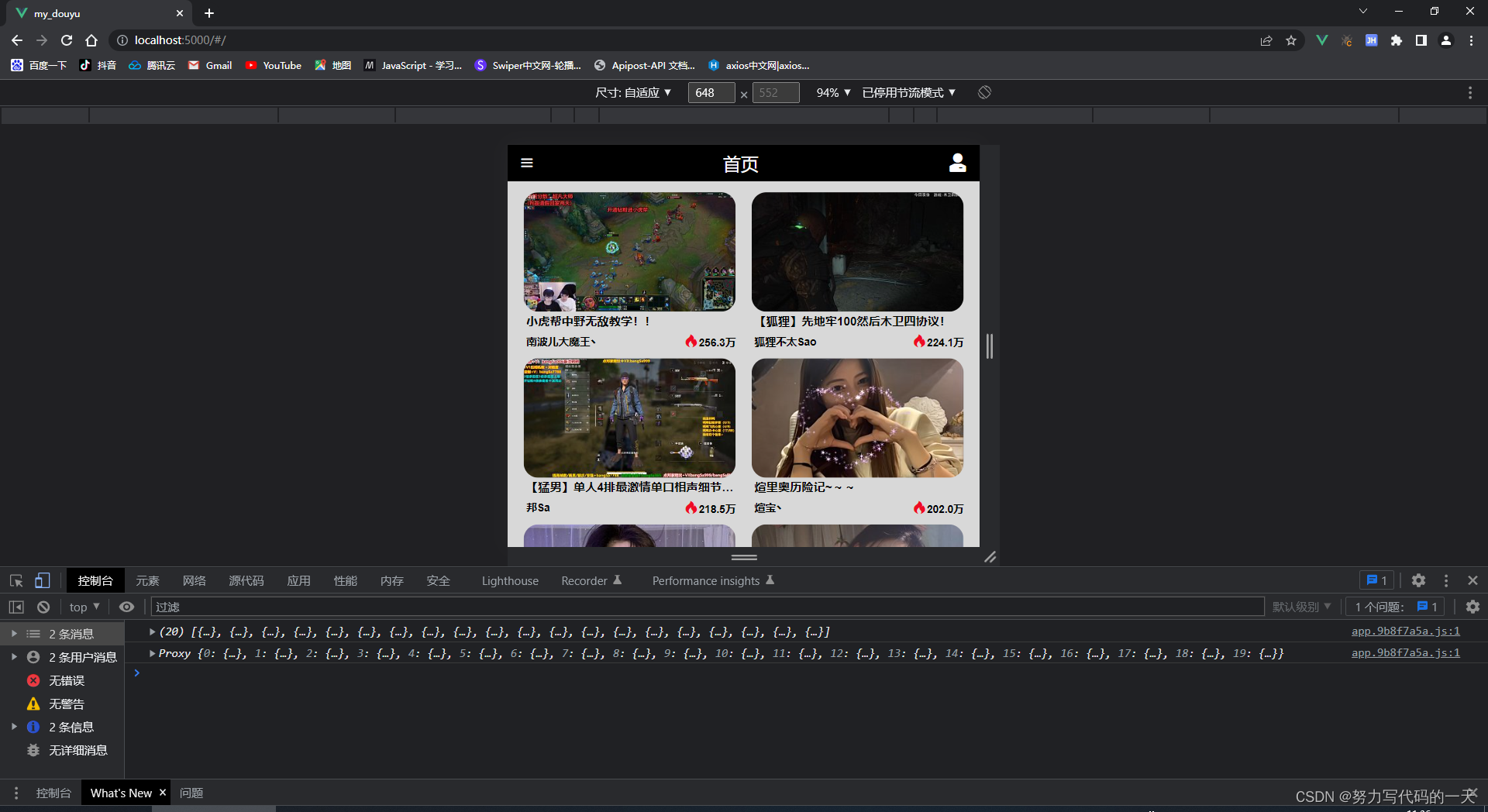This screenshot has height=812, width=1488.
Task: Open the default log levels dropdown
Action: 1302,607
